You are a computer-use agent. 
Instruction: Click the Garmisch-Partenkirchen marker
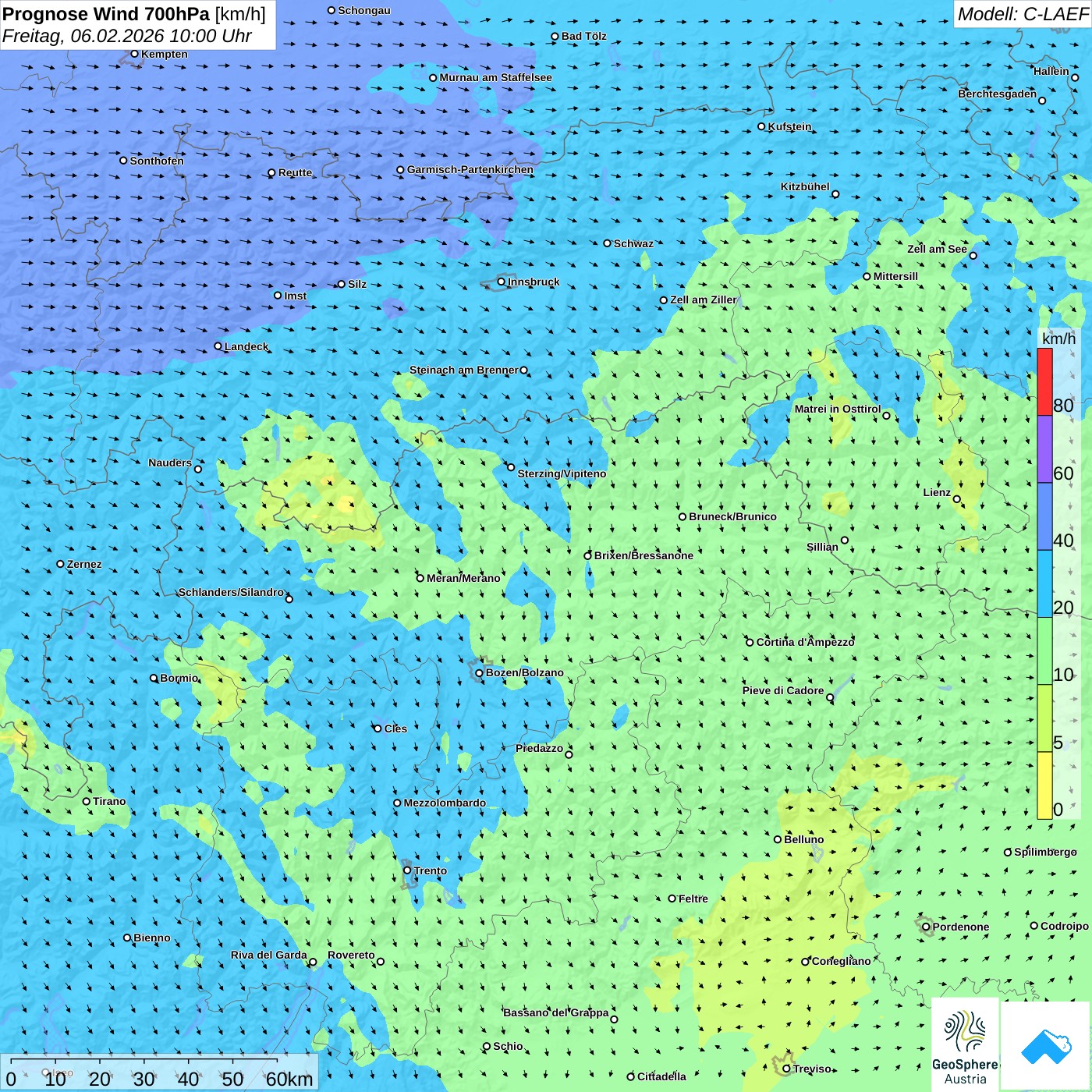tap(401, 169)
